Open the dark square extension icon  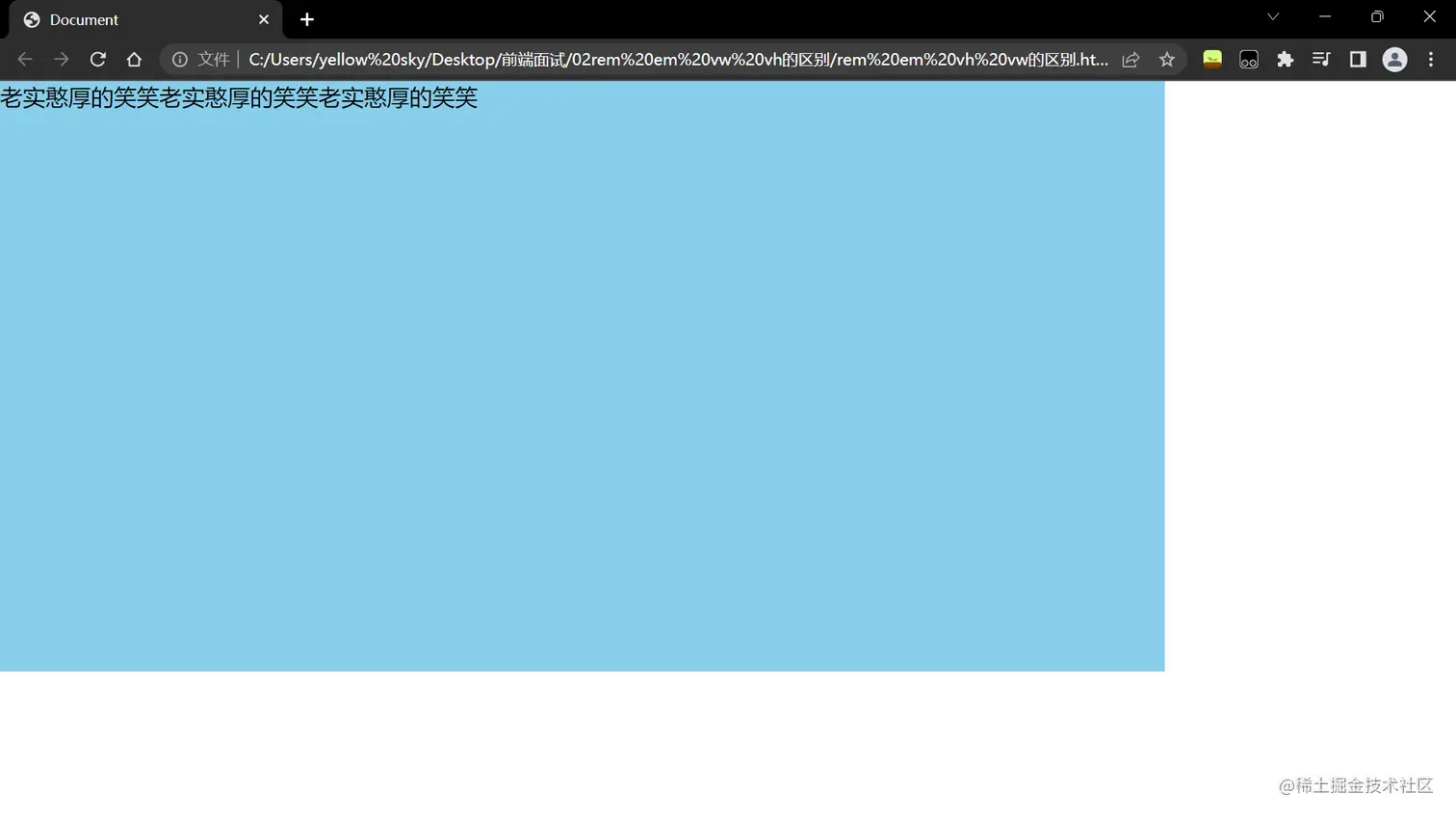click(1249, 60)
